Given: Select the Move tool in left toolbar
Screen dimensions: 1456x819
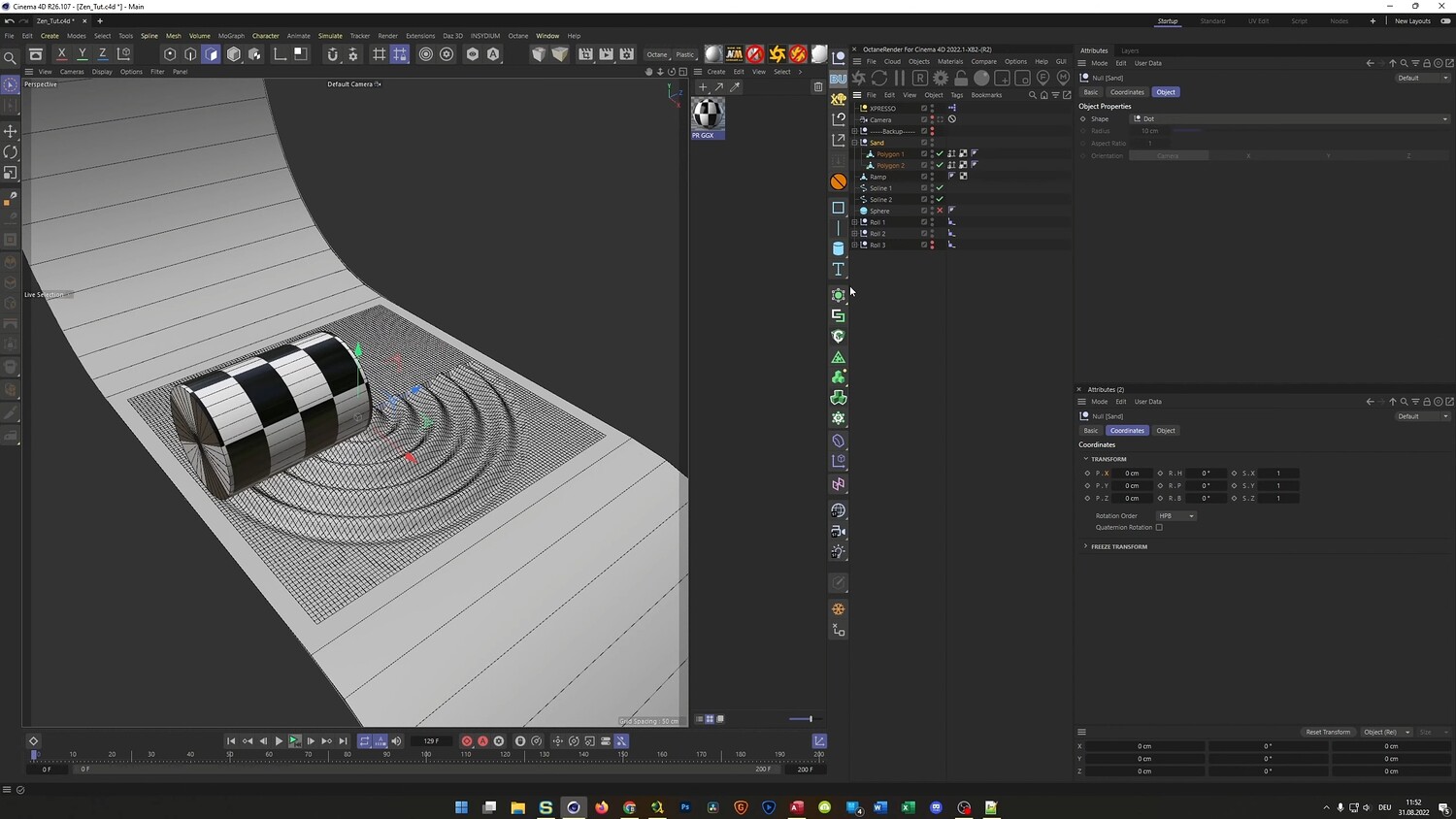Looking at the screenshot, I should click(11, 131).
